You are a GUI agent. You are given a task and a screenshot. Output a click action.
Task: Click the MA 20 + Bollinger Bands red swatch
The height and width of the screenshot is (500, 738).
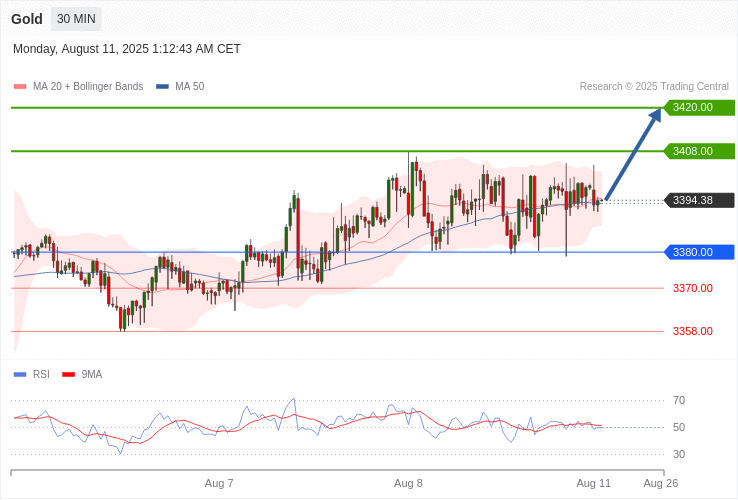20,87
